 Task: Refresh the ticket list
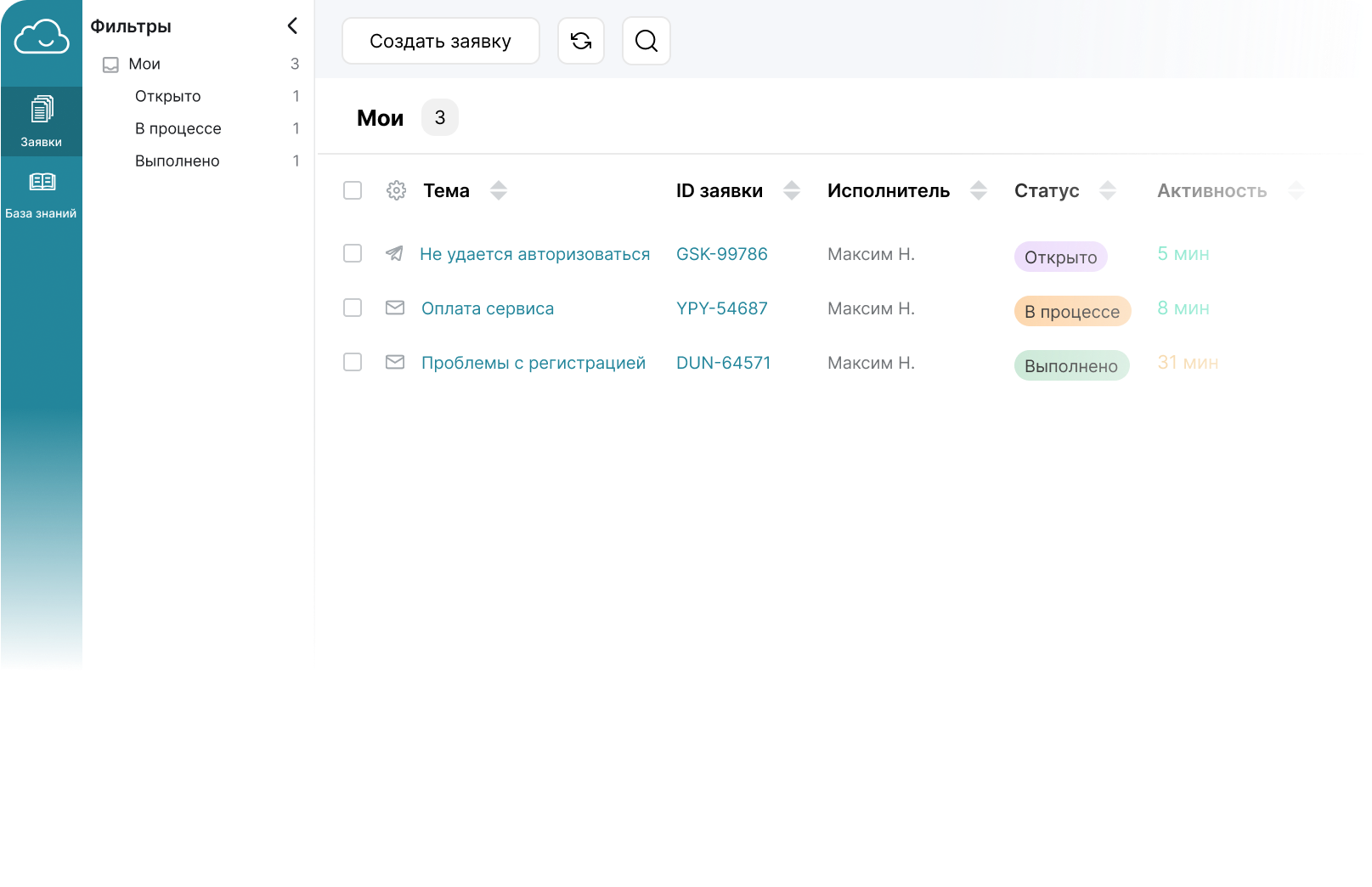(581, 41)
